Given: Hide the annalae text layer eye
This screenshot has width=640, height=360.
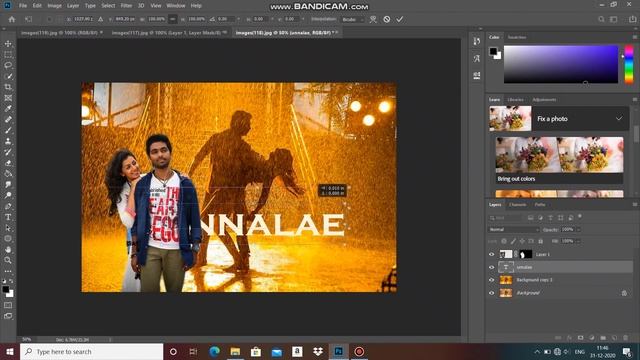Looking at the screenshot, I should point(491,267).
